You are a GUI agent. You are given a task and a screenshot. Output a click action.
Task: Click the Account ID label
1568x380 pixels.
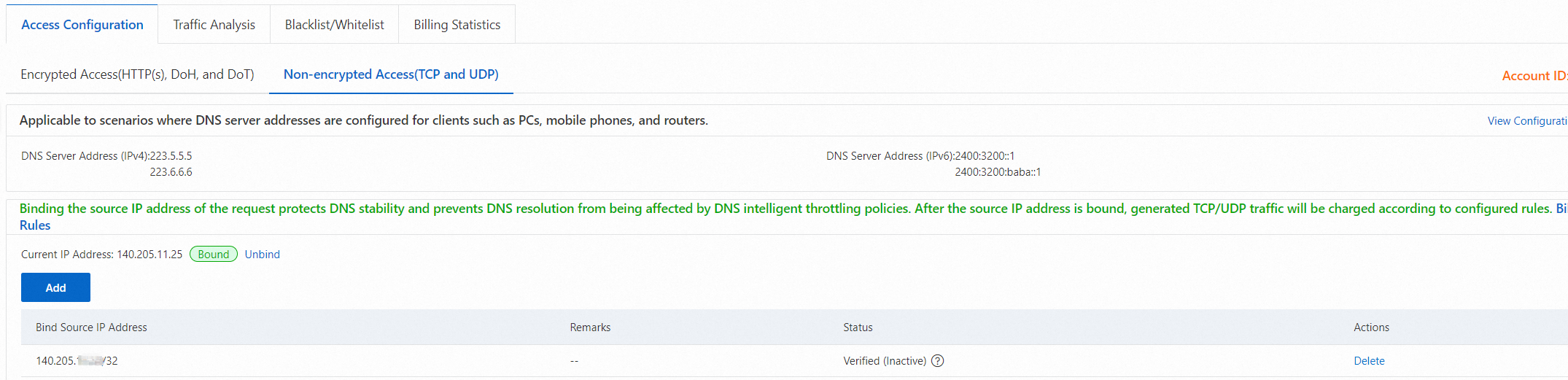pos(1533,76)
